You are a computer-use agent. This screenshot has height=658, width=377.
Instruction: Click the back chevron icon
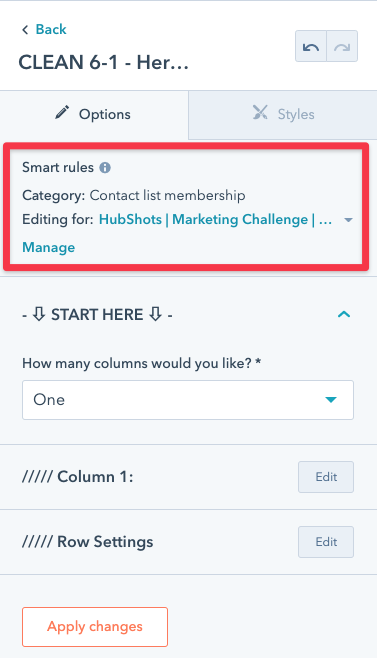(x=25, y=29)
